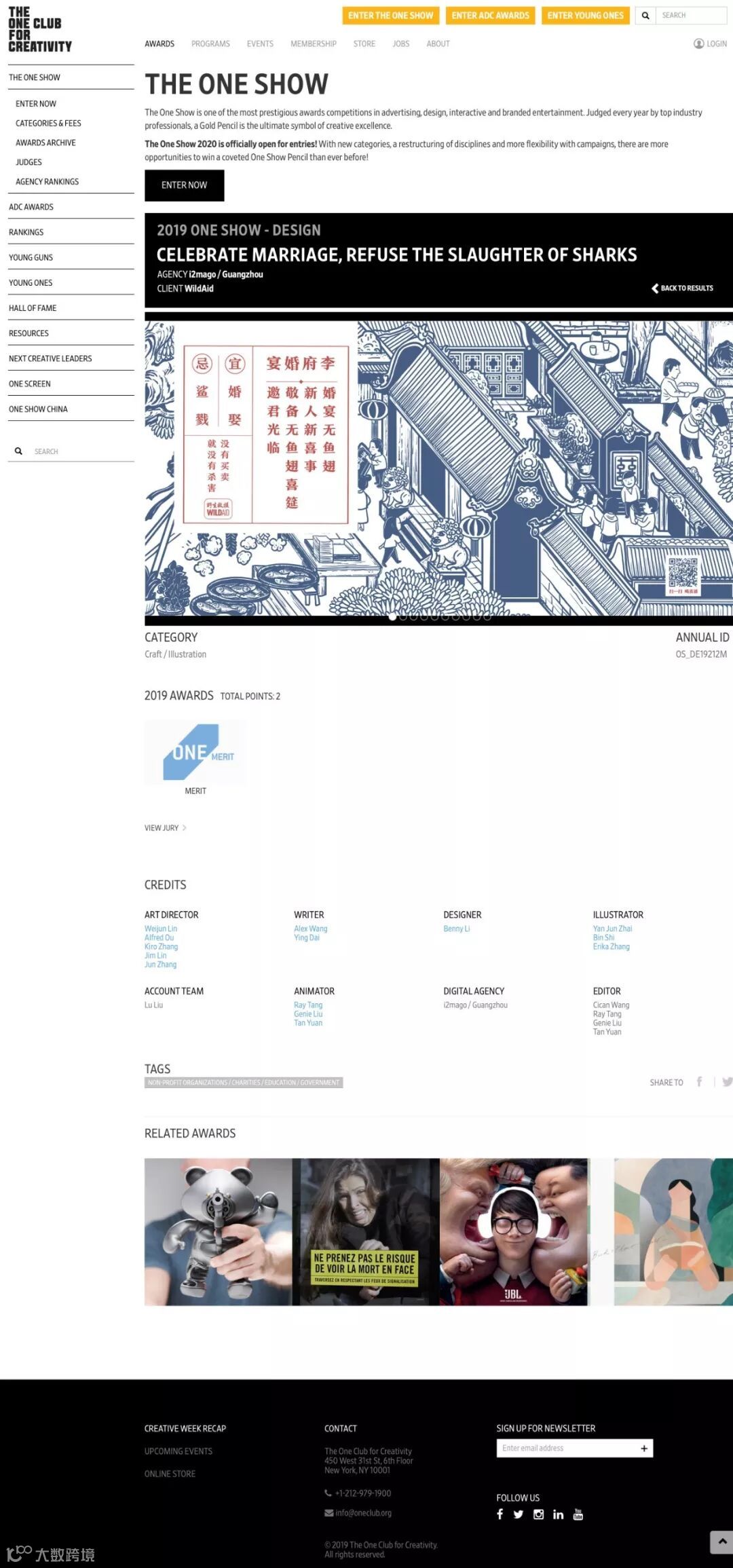Open Instagram page in footer

click(x=538, y=1514)
